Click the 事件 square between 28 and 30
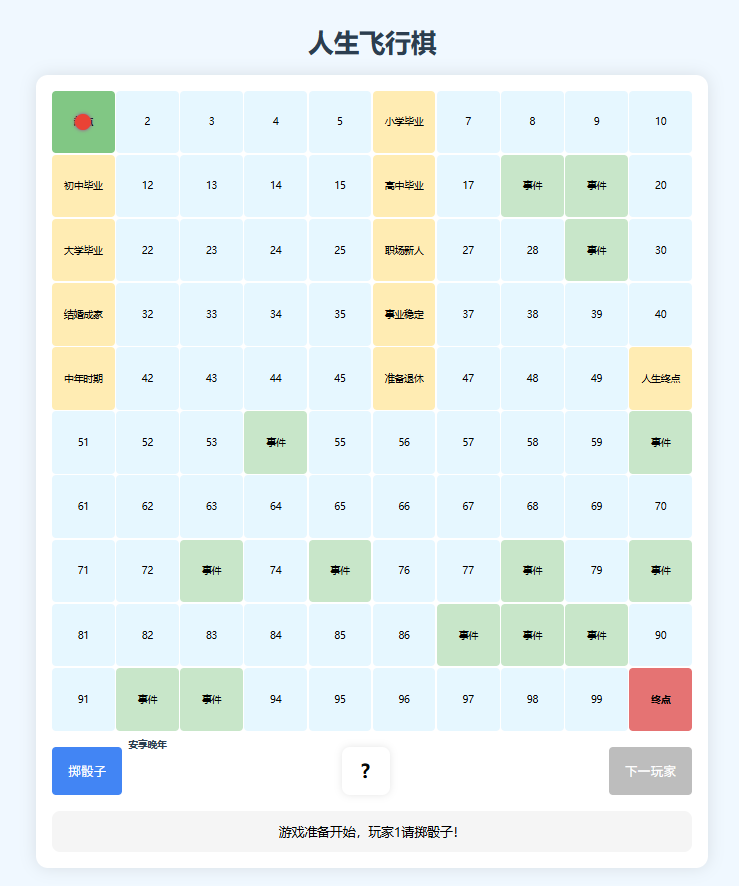The width and height of the screenshot is (739, 886). click(x=596, y=250)
